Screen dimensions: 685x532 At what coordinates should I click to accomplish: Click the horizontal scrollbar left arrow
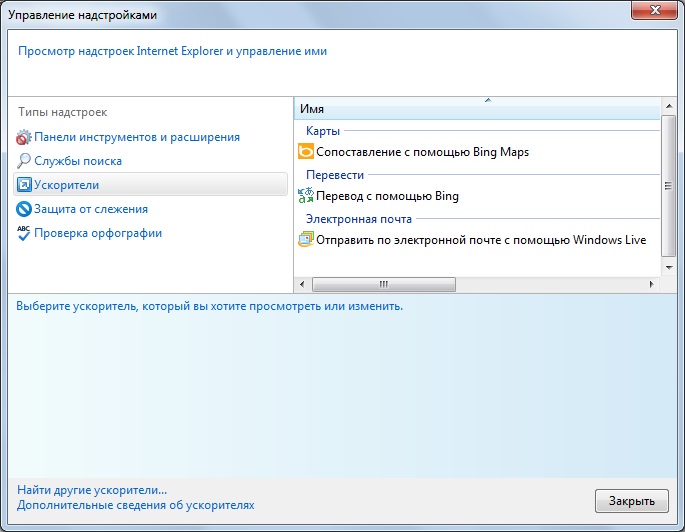point(302,284)
